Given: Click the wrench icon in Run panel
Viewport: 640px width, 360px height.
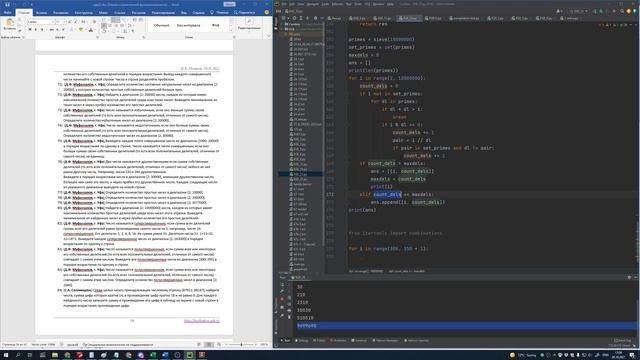Looking at the screenshot, I should point(282,291).
